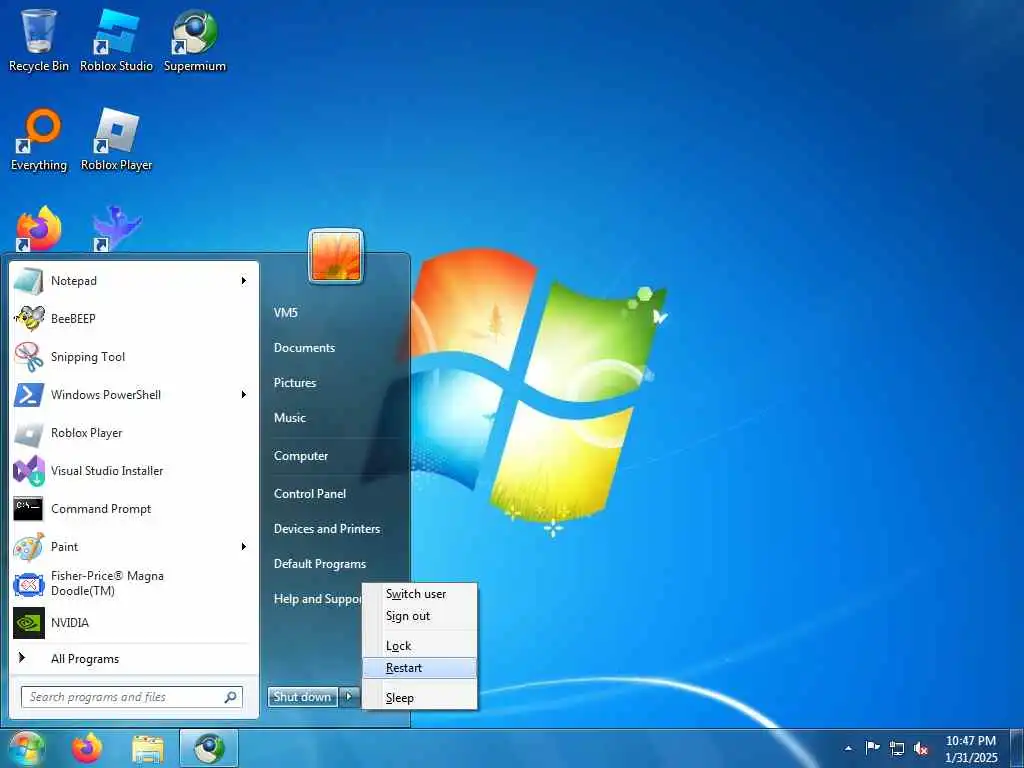Expand the Windows PowerShell jump list arrow
The width and height of the screenshot is (1024, 768).
coord(244,394)
